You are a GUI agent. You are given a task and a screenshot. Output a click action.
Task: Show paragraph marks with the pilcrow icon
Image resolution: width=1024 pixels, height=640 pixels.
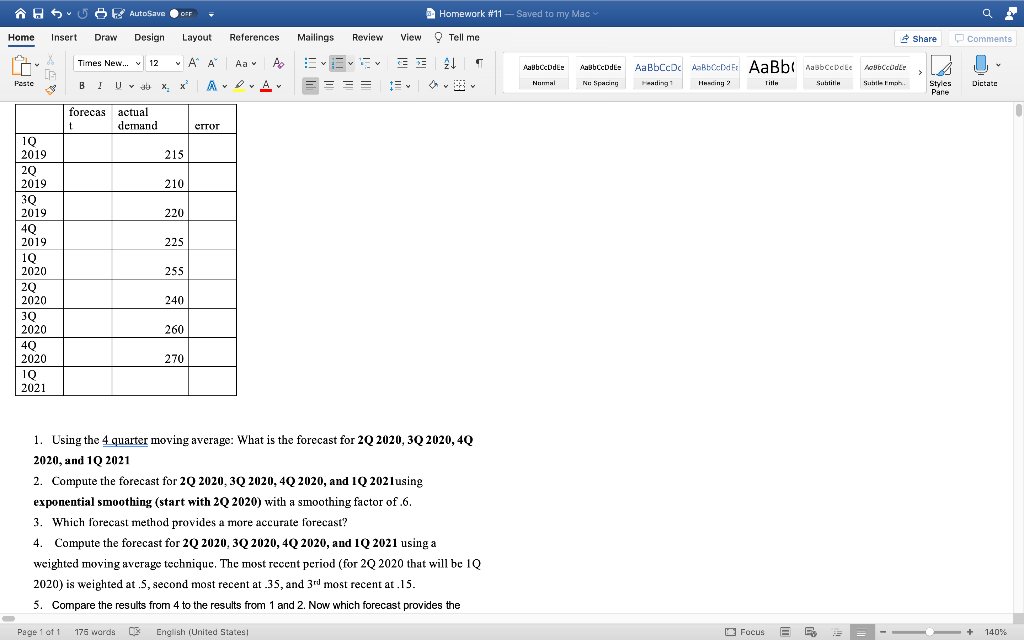point(477,62)
